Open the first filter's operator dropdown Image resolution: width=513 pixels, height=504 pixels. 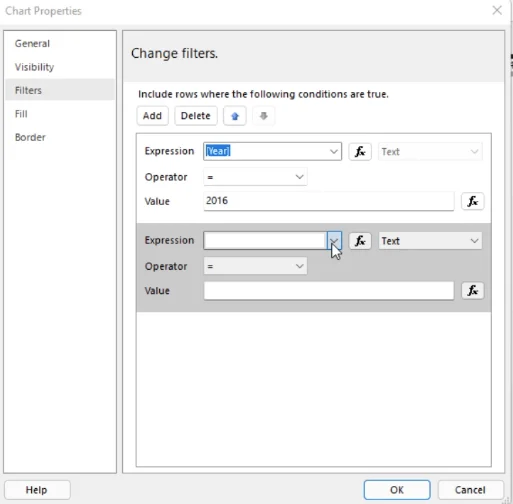[255, 177]
